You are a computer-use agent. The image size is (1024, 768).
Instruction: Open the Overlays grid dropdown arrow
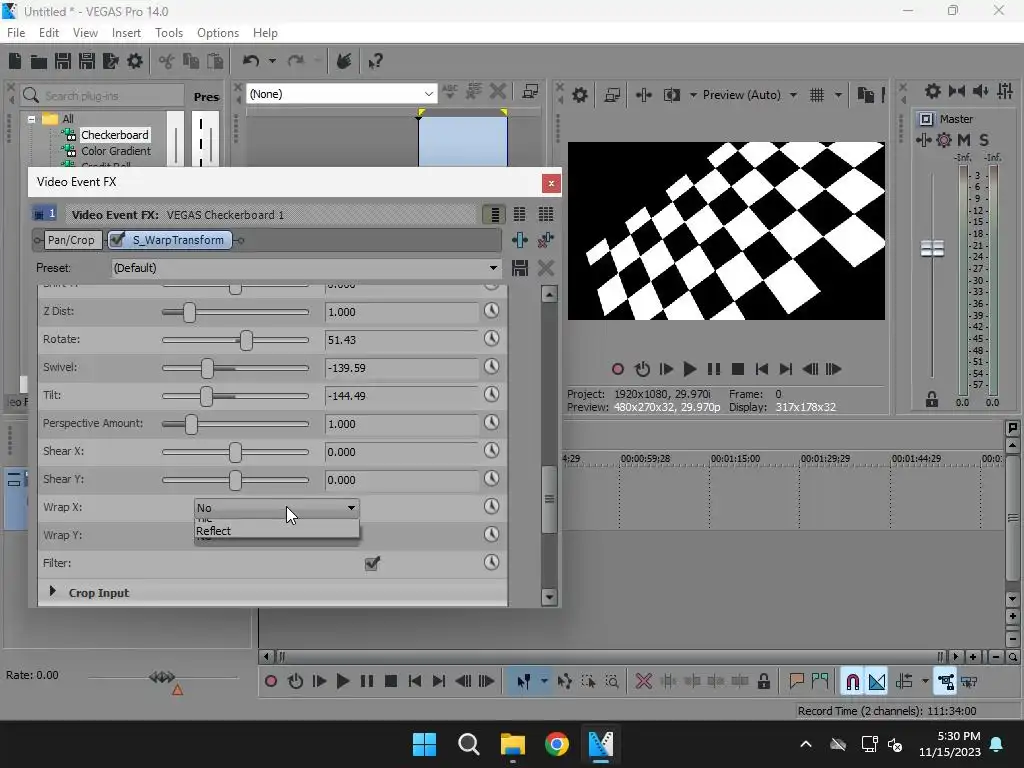coord(838,95)
